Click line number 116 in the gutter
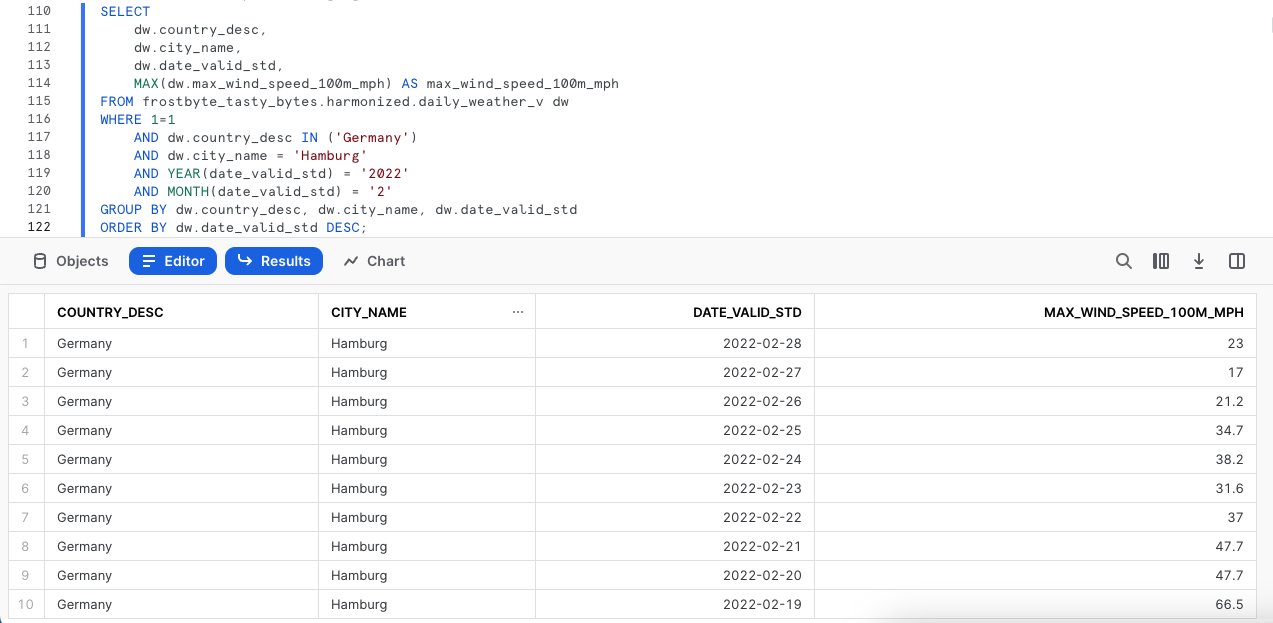This screenshot has height=623, width=1273. tap(39, 119)
